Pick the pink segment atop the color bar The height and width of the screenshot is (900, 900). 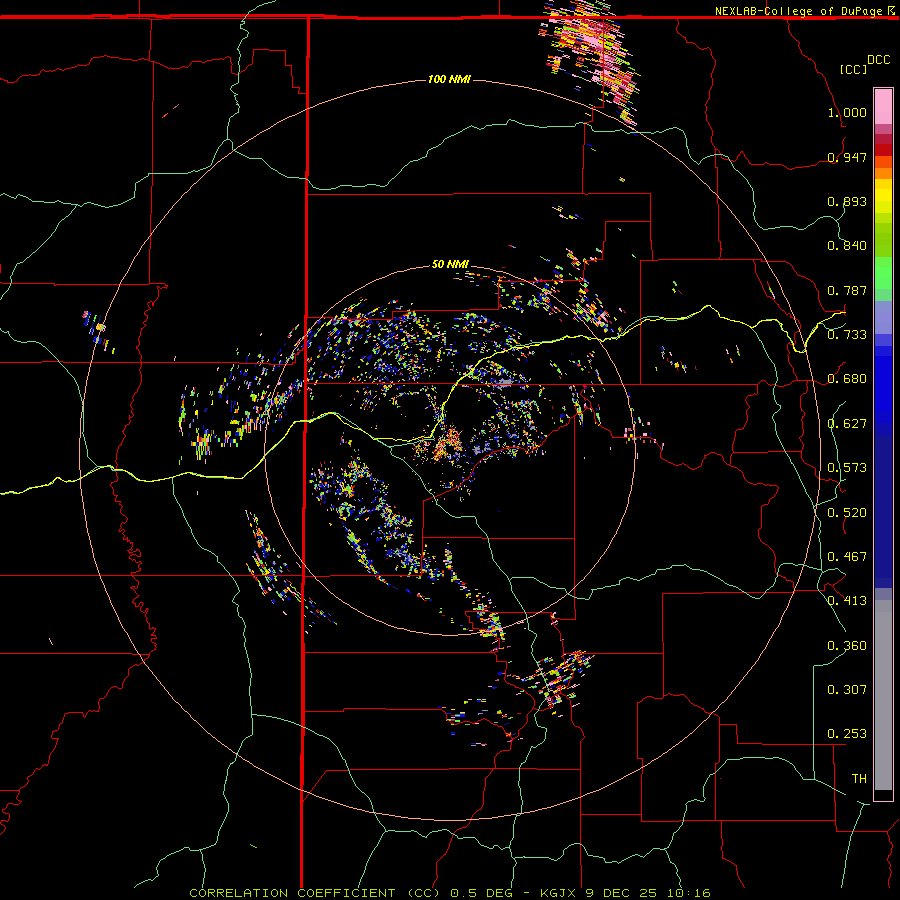pos(883,106)
